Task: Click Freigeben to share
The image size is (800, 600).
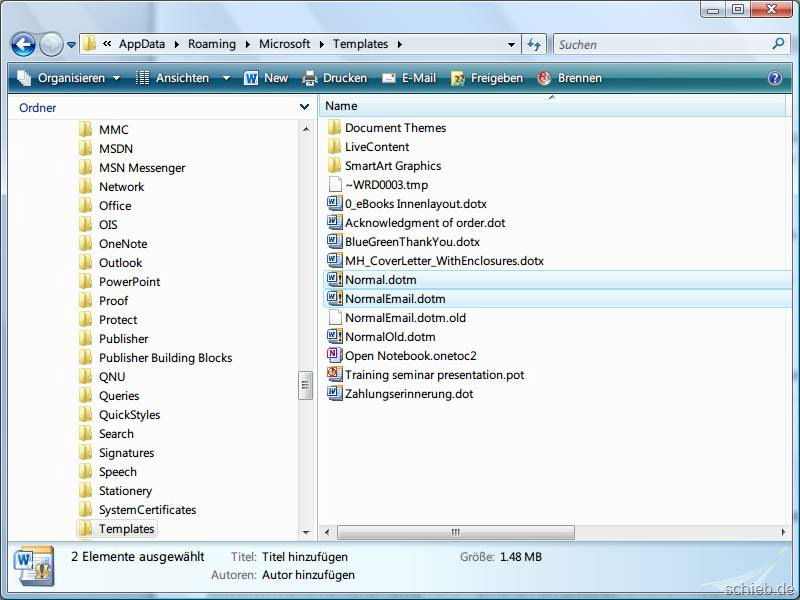Action: coord(487,78)
